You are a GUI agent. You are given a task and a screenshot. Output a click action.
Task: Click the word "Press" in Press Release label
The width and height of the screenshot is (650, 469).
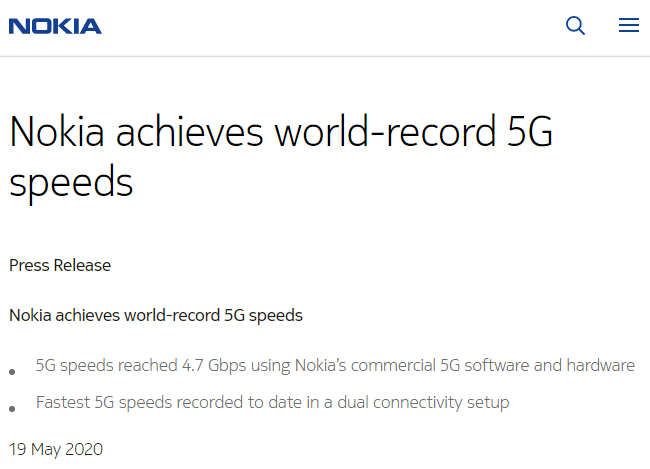coord(29,265)
